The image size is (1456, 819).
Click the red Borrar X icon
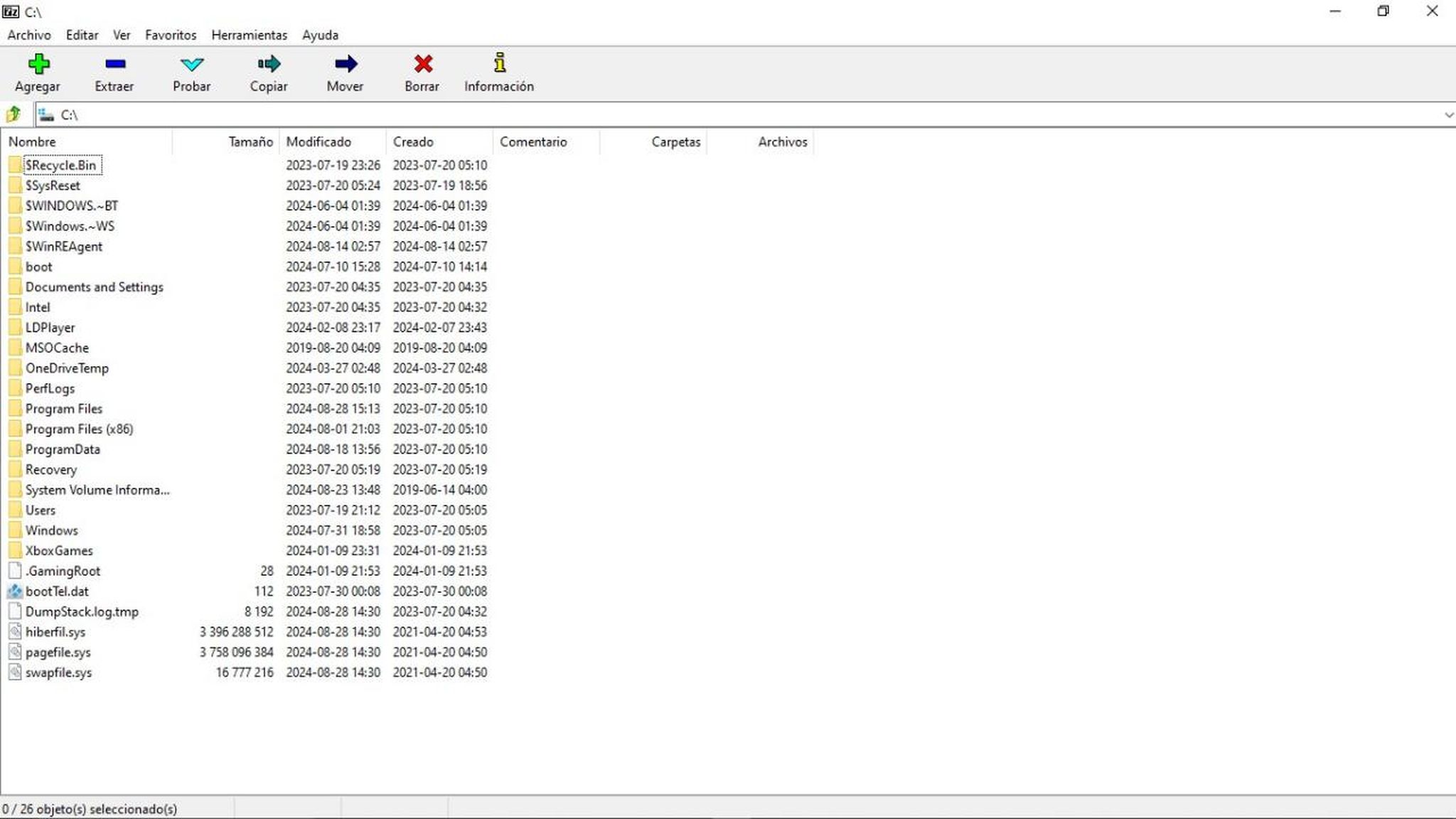click(422, 65)
